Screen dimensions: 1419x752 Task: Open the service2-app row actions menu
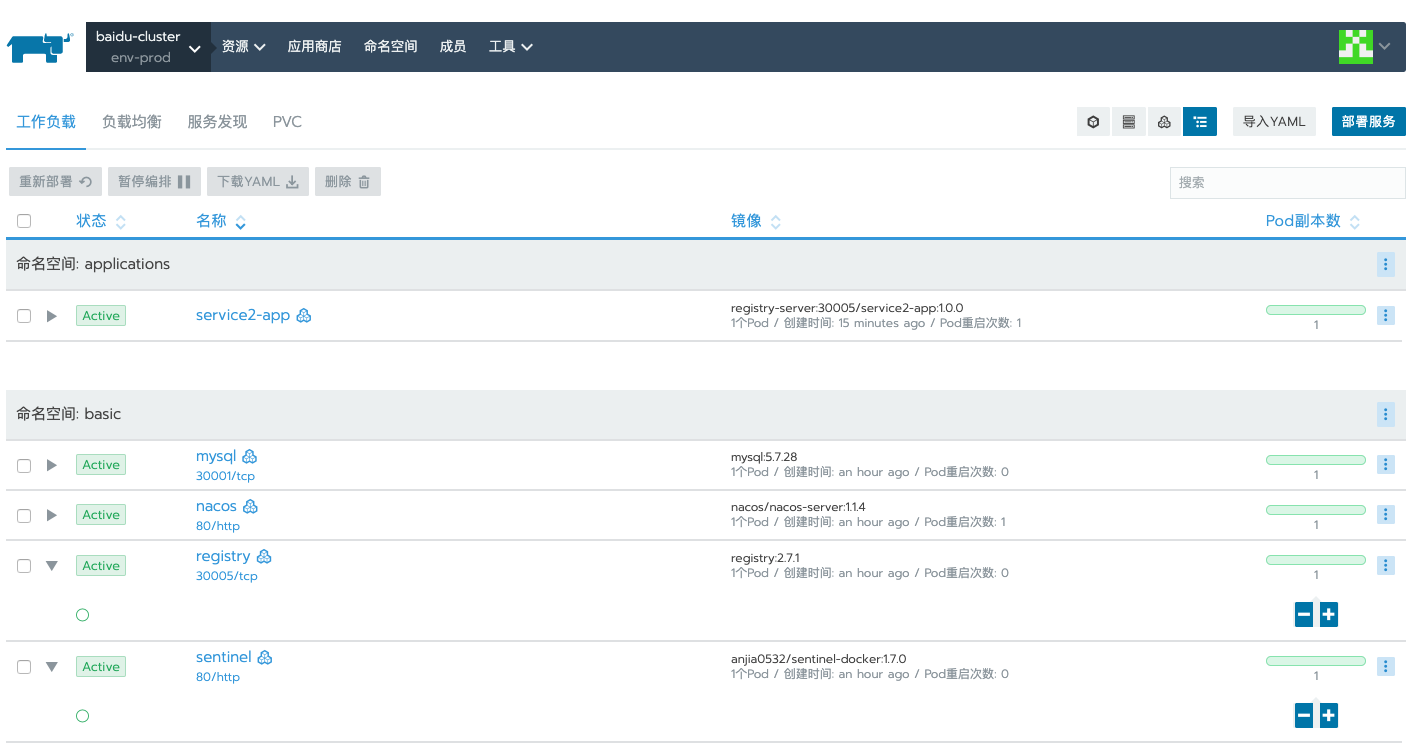(x=1386, y=315)
